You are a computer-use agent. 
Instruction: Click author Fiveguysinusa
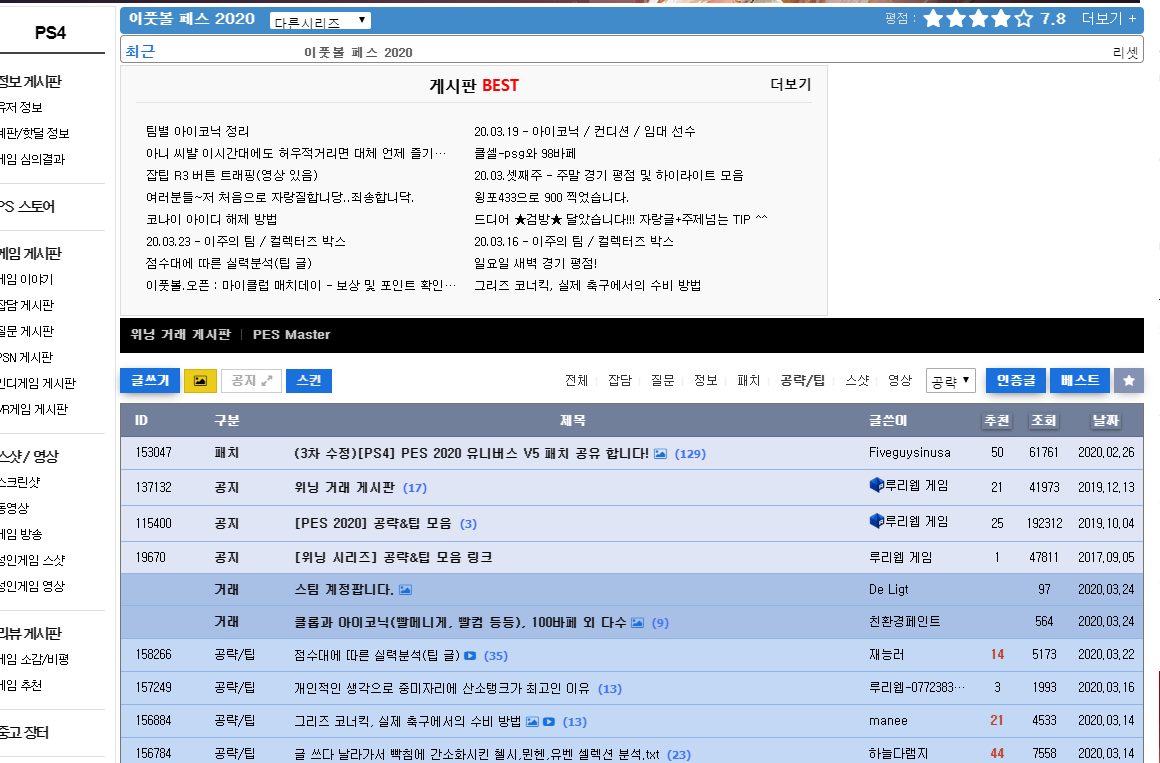910,452
